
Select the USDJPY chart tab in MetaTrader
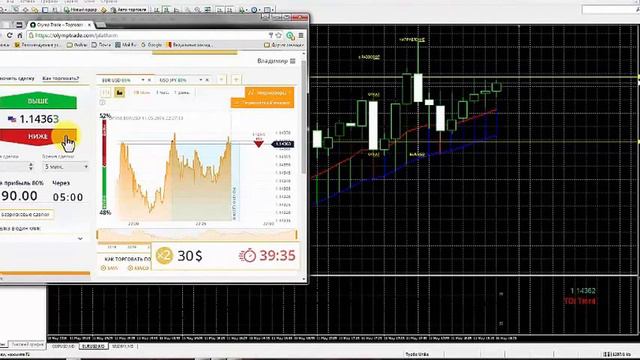pyautogui.click(x=123, y=346)
